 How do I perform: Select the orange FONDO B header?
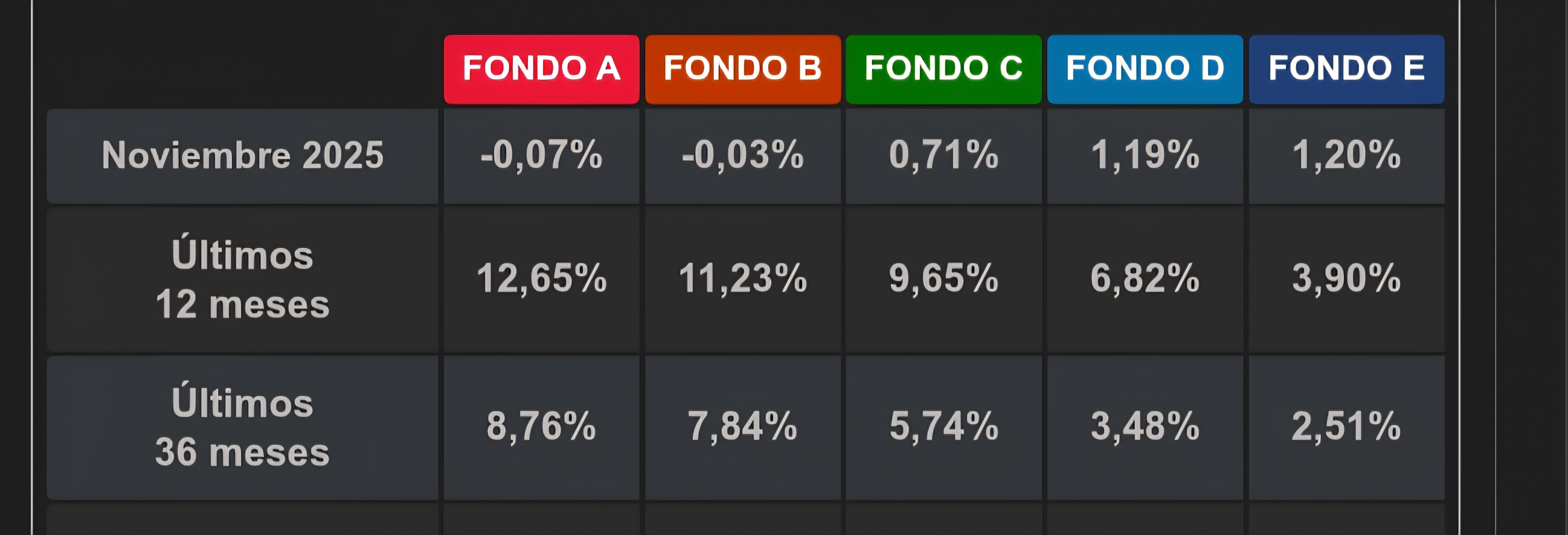click(742, 69)
